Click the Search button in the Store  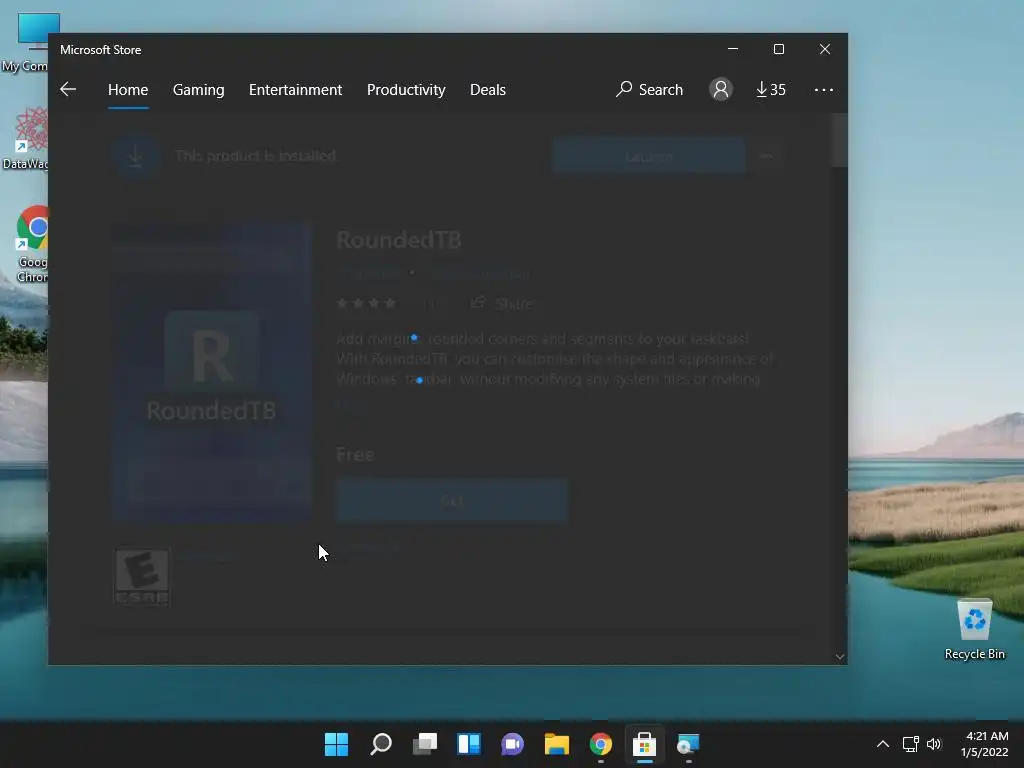pos(649,89)
